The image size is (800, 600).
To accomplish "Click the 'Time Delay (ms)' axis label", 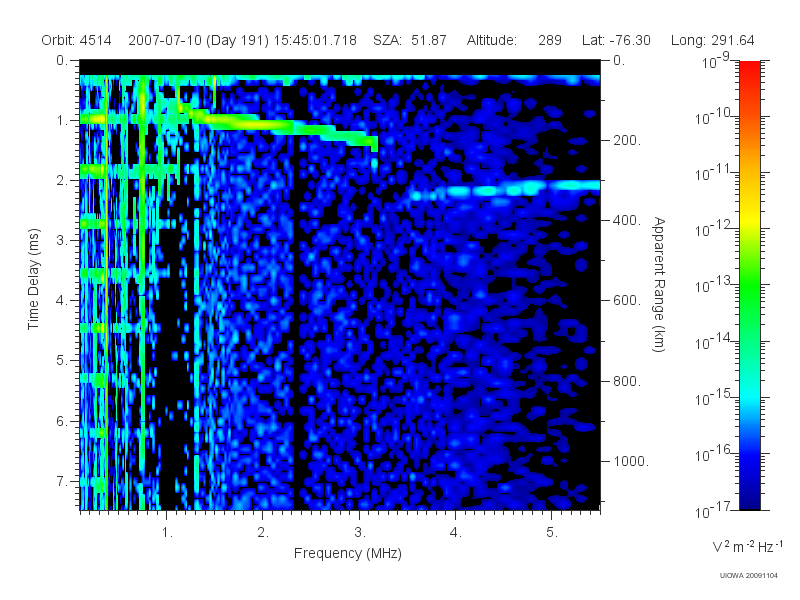I will pyautogui.click(x=33, y=279).
